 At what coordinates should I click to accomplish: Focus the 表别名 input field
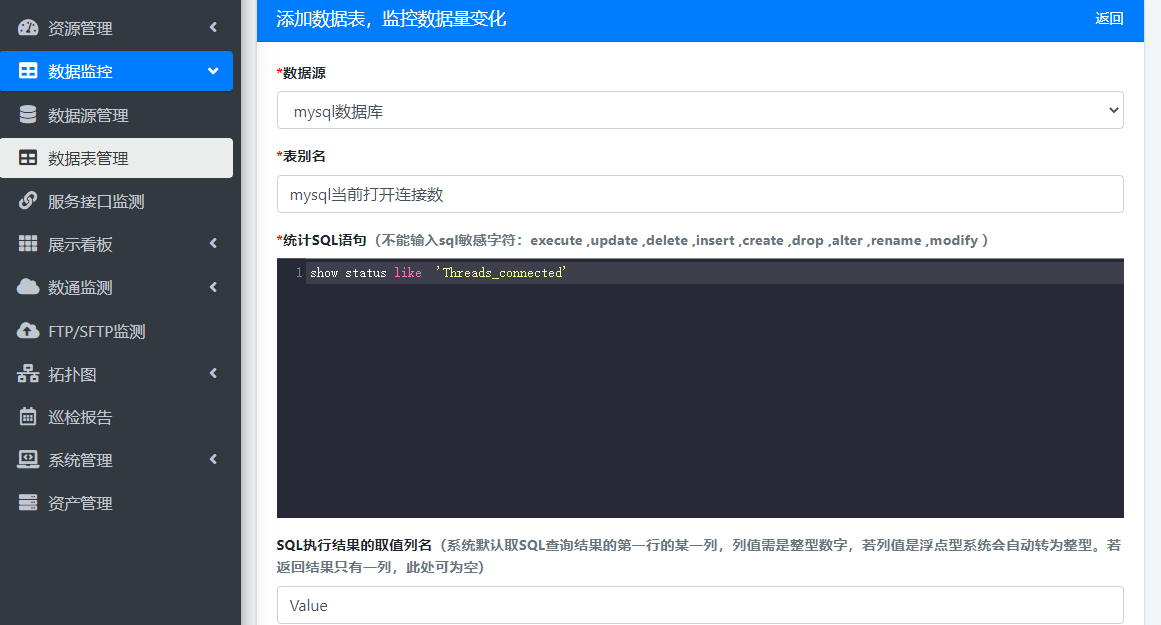[x=700, y=194]
